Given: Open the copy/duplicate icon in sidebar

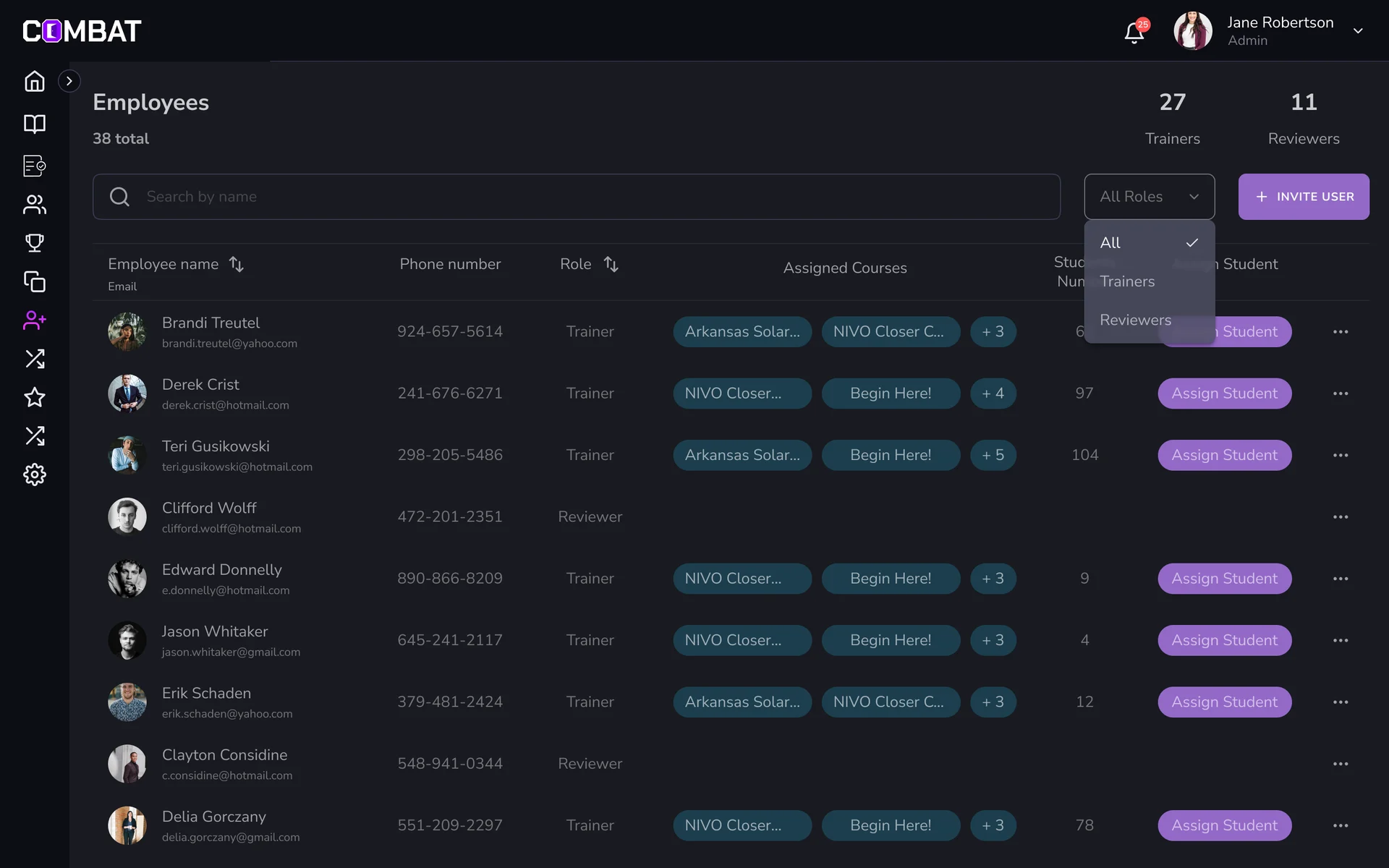Looking at the screenshot, I should point(35,281).
